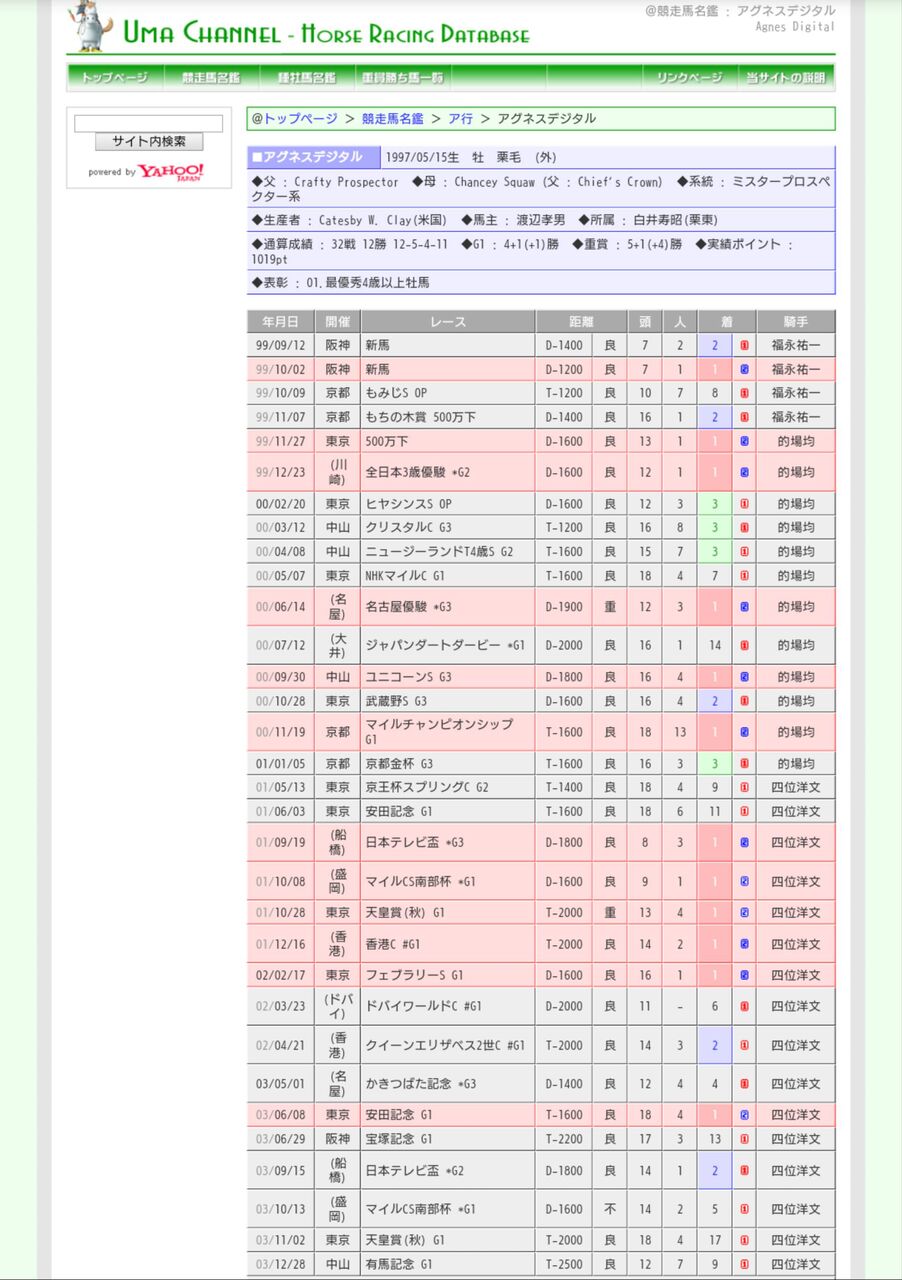Screen dimensions: 902x1280
Task: Click the 年月日 column header
Action: [x=280, y=322]
